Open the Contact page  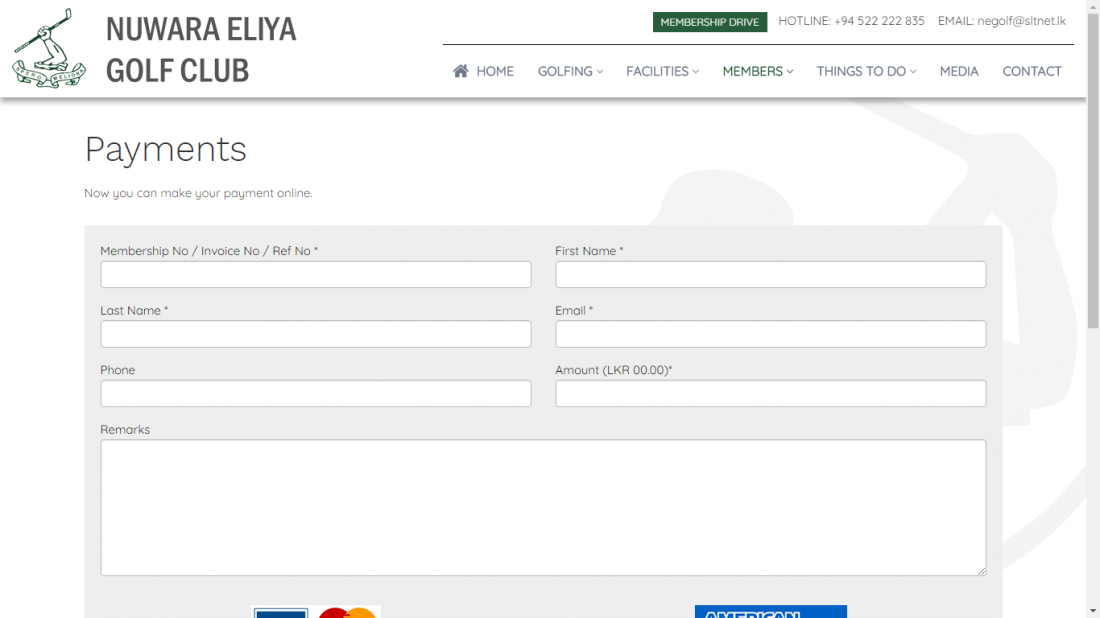[x=1032, y=71]
